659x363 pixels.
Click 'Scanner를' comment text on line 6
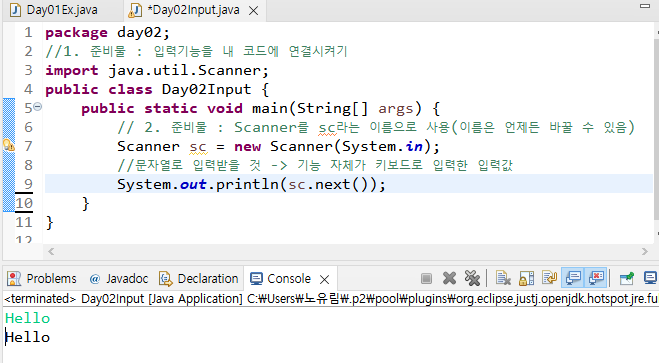point(271,127)
